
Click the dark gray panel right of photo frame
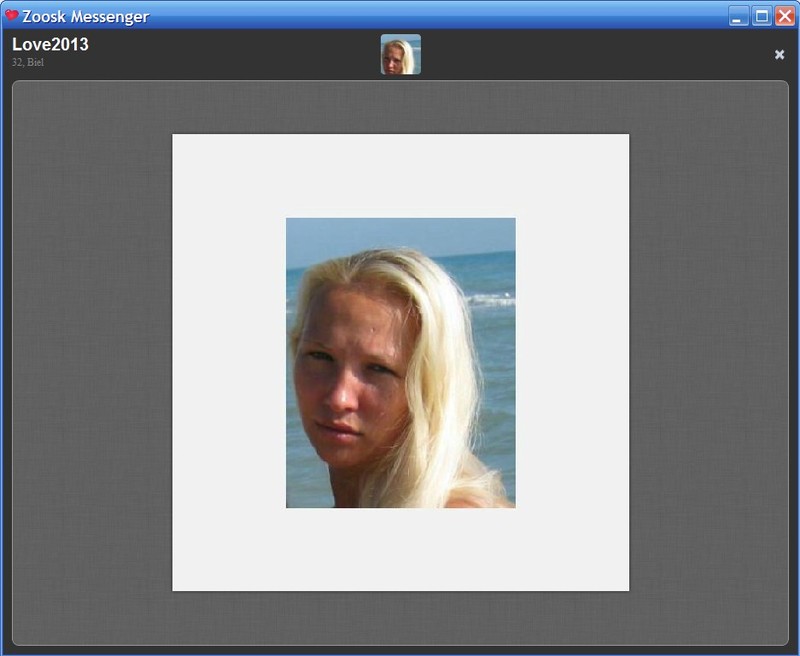709,363
